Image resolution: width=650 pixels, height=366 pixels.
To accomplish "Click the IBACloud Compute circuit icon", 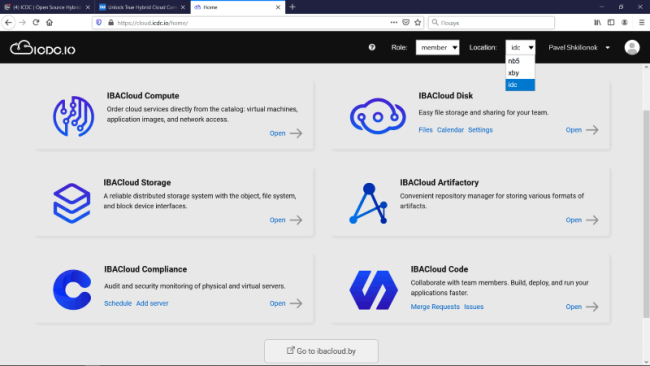I will click(x=73, y=116).
